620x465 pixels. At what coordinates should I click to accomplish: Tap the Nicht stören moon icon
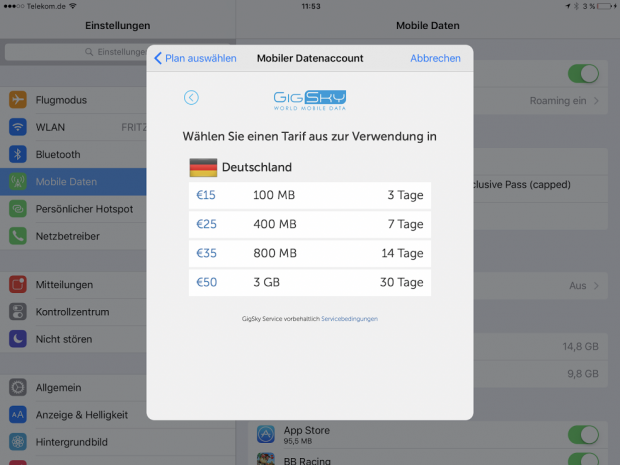pyautogui.click(x=18, y=339)
